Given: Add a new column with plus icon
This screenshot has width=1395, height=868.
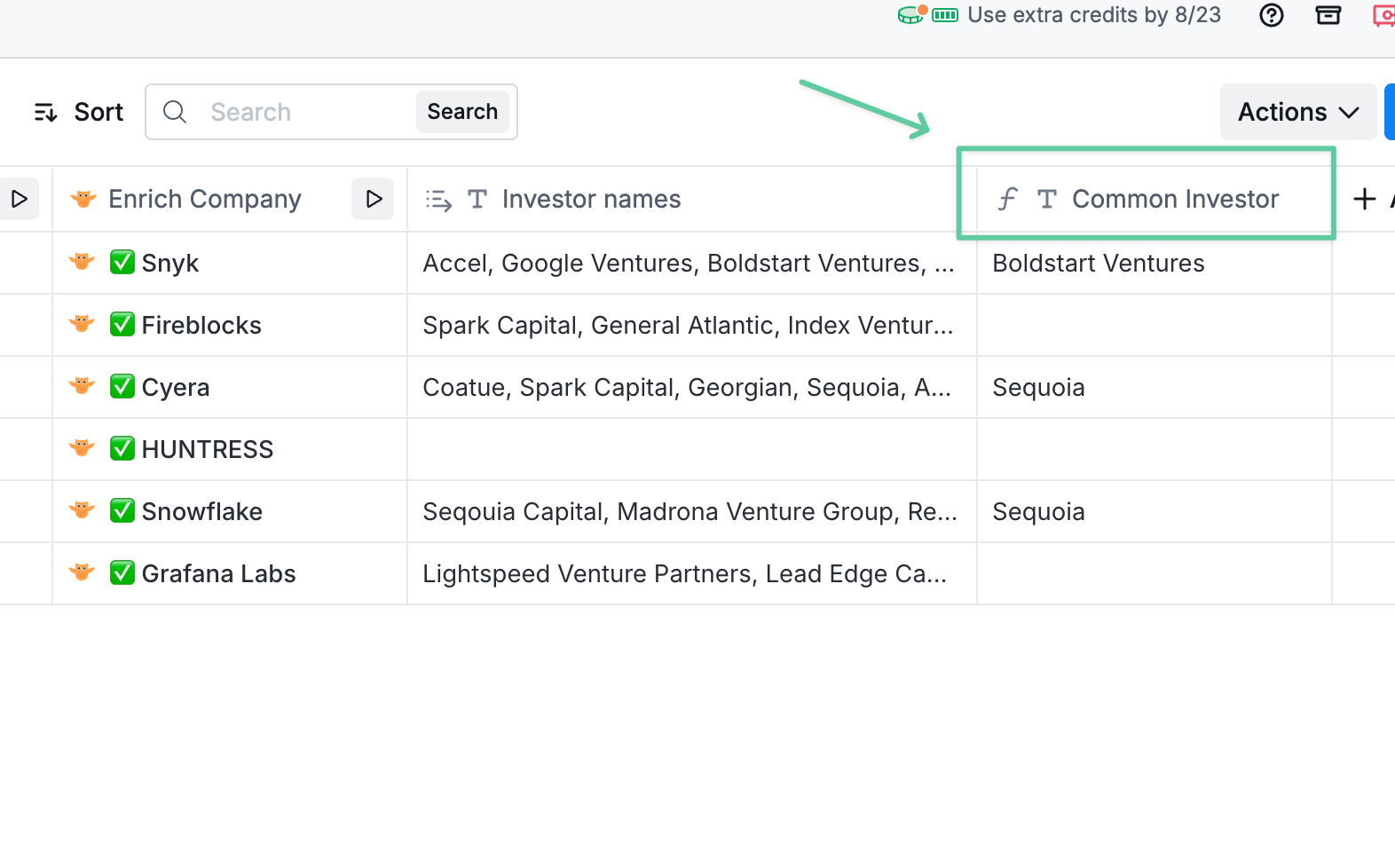Looking at the screenshot, I should [1365, 199].
